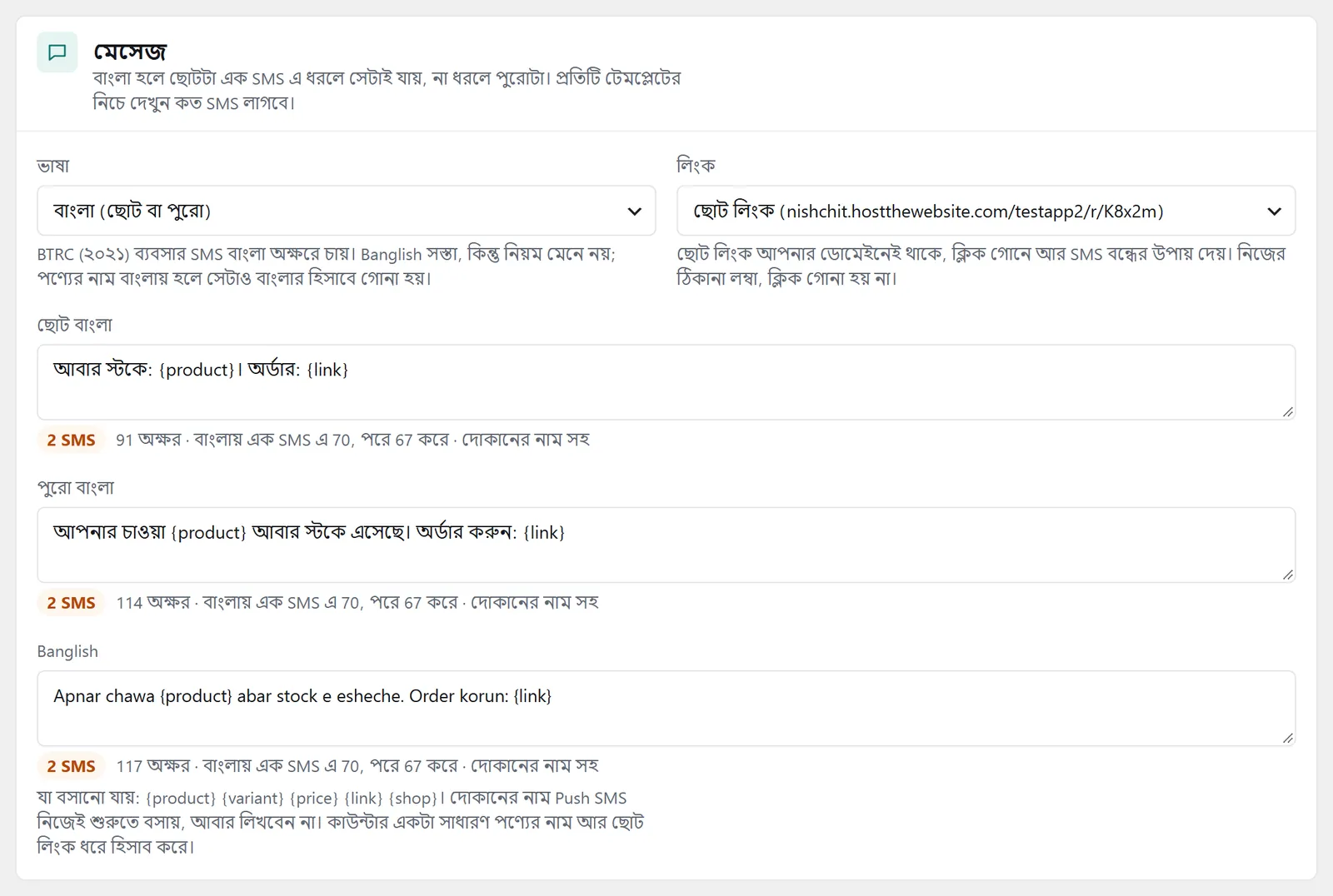Click the short link help text under লিংক
Image resolution: width=1333 pixels, height=896 pixels.
(981, 266)
